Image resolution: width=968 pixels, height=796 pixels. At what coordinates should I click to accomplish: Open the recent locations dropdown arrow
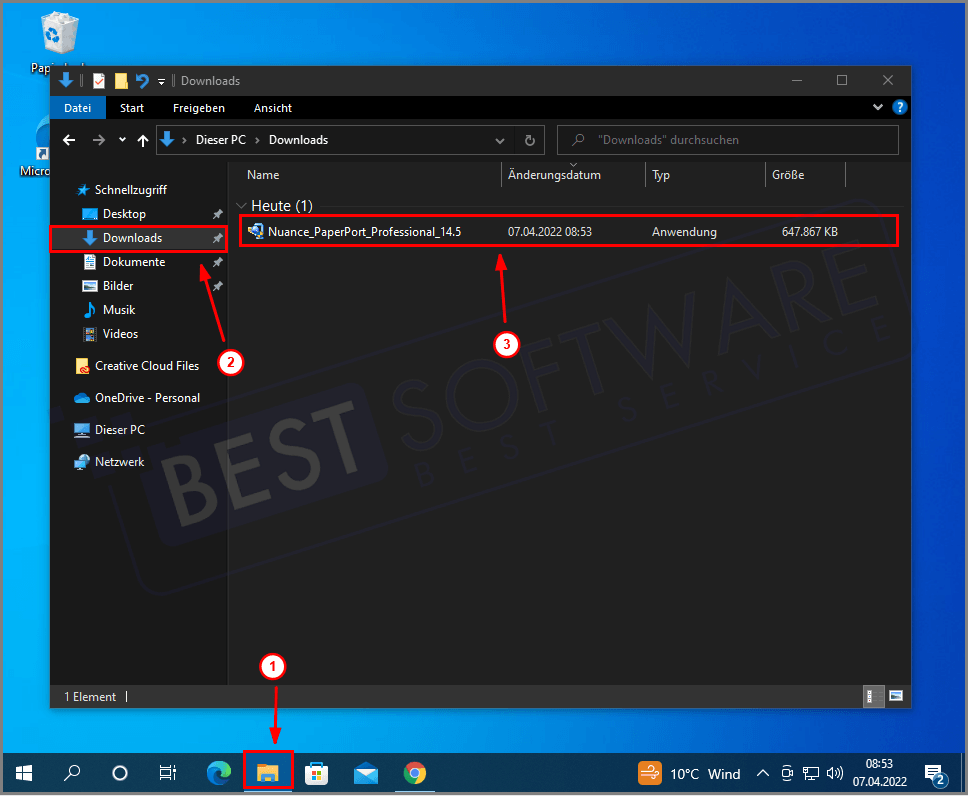click(x=122, y=140)
